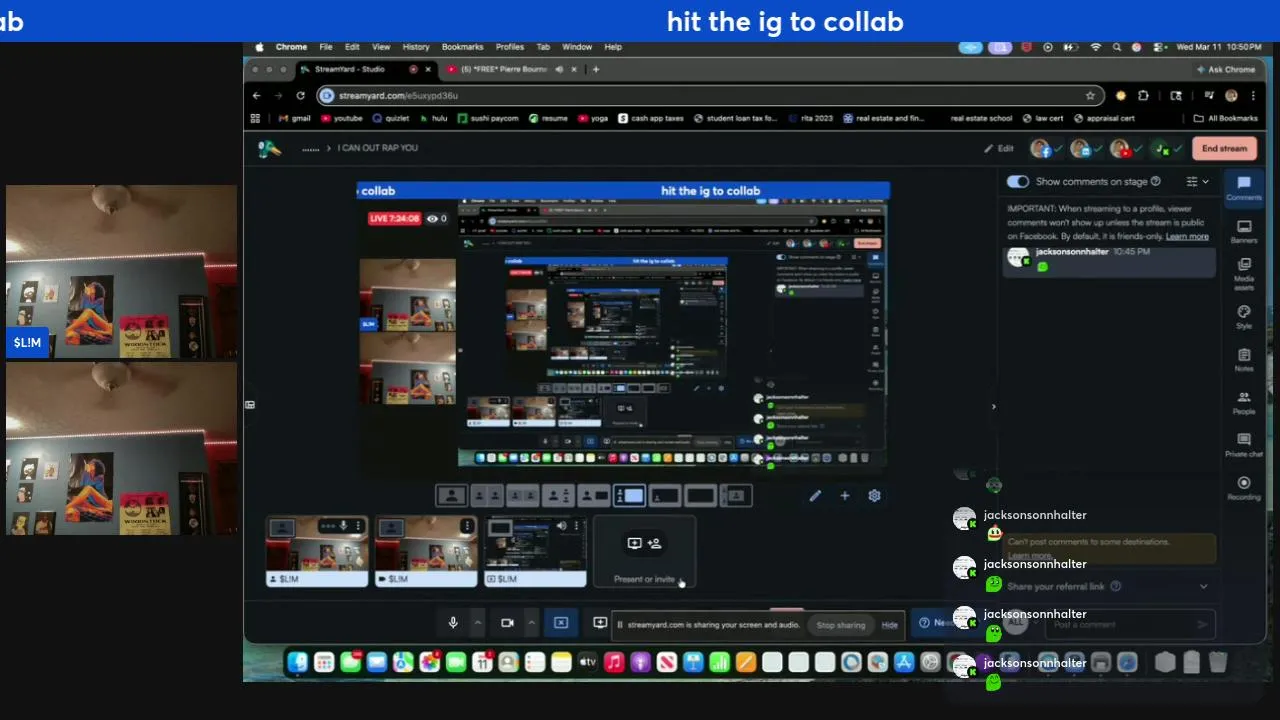
Task: Select the screen-share $L!M thumbnail
Action: click(x=535, y=551)
